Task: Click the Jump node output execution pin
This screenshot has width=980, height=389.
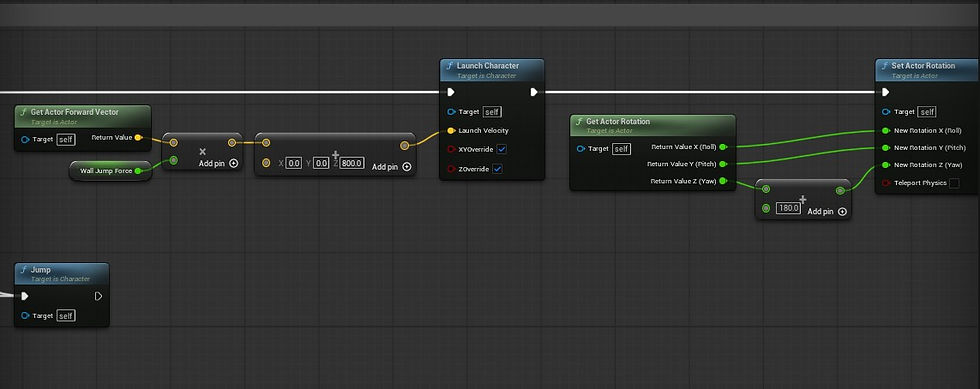Action: point(98,296)
